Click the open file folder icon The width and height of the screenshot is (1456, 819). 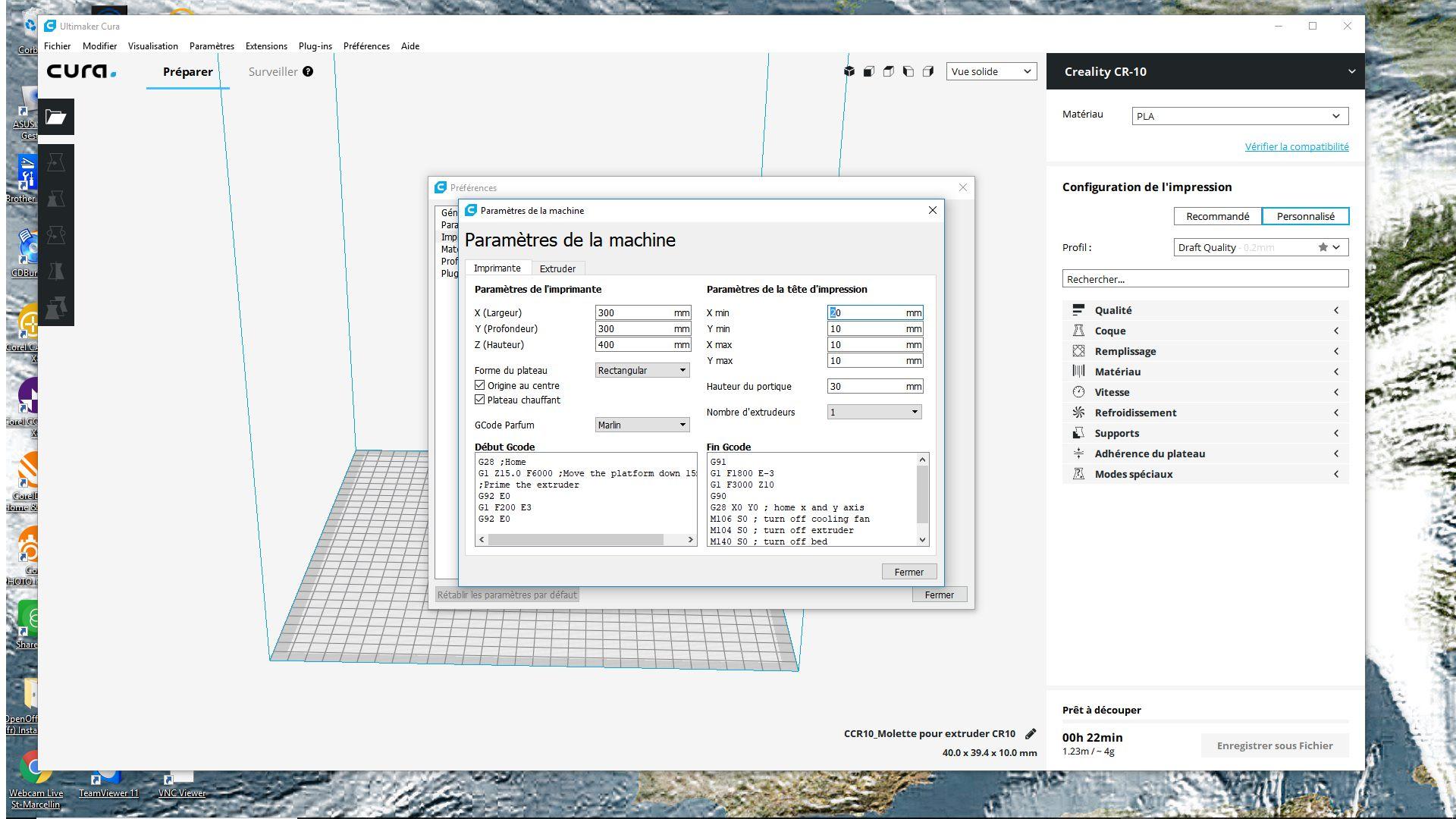click(x=55, y=117)
